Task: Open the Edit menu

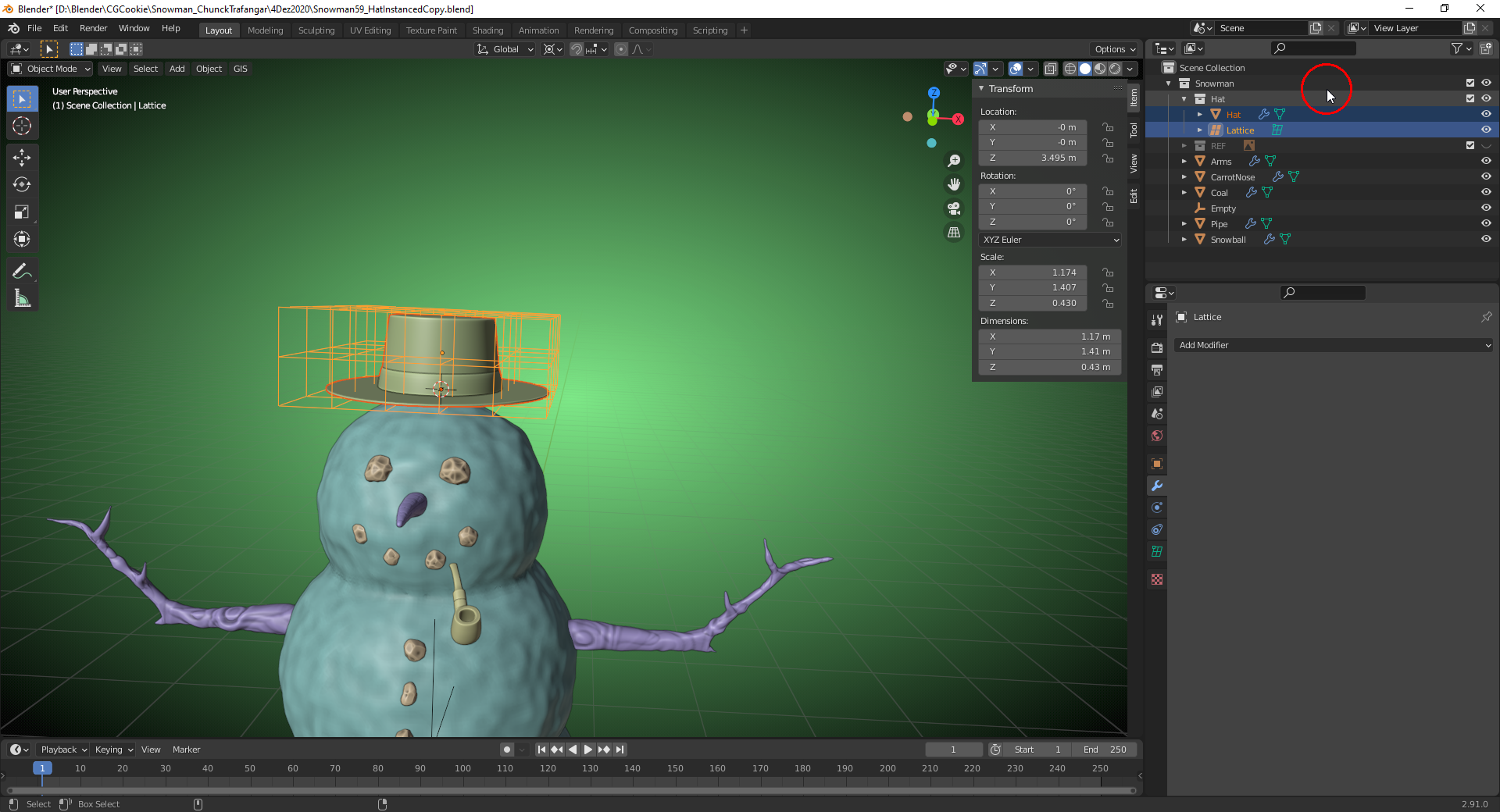Action: 60,28
